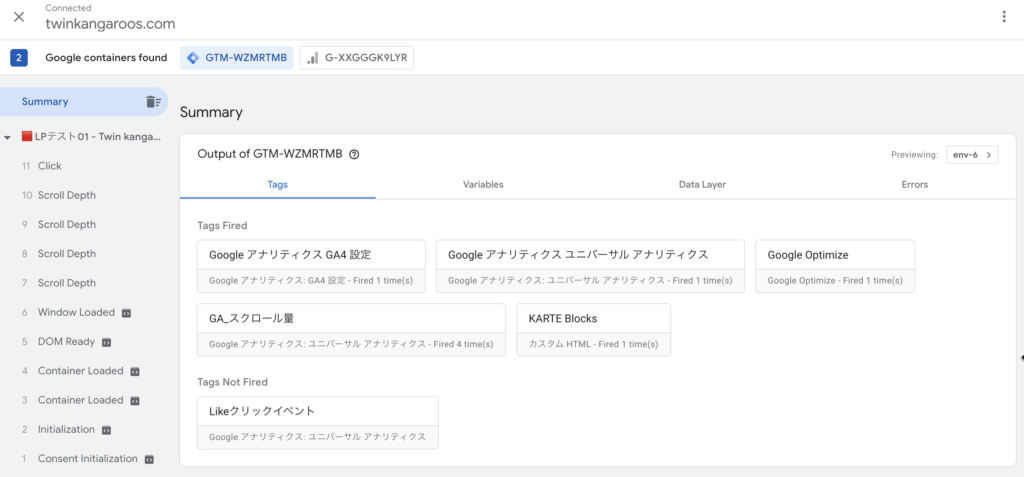Click the code icon beside Window Loaded

(x=126, y=313)
